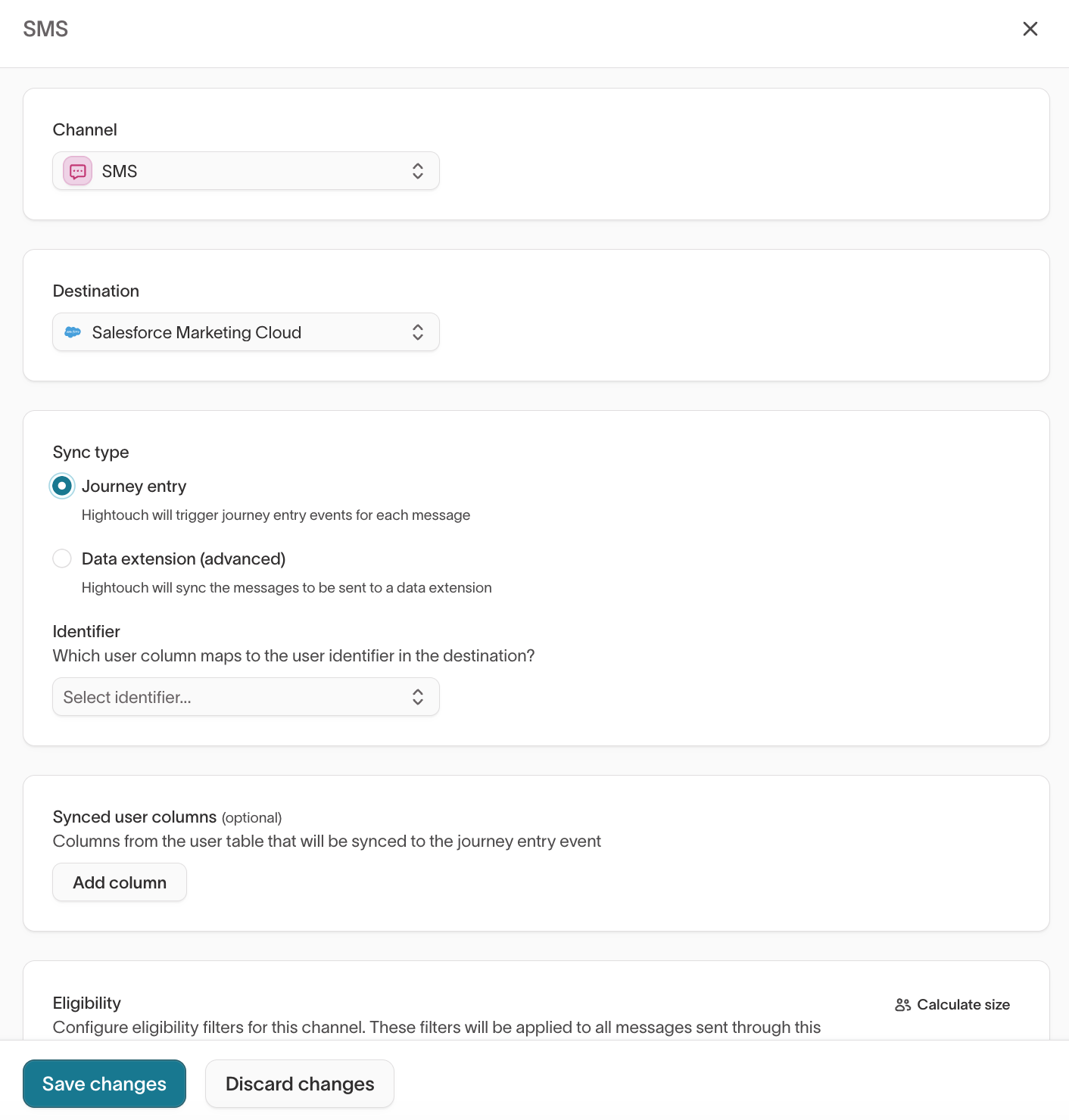Image resolution: width=1069 pixels, height=1120 pixels.
Task: Click the people icon beside Calculate size
Action: (x=902, y=1004)
